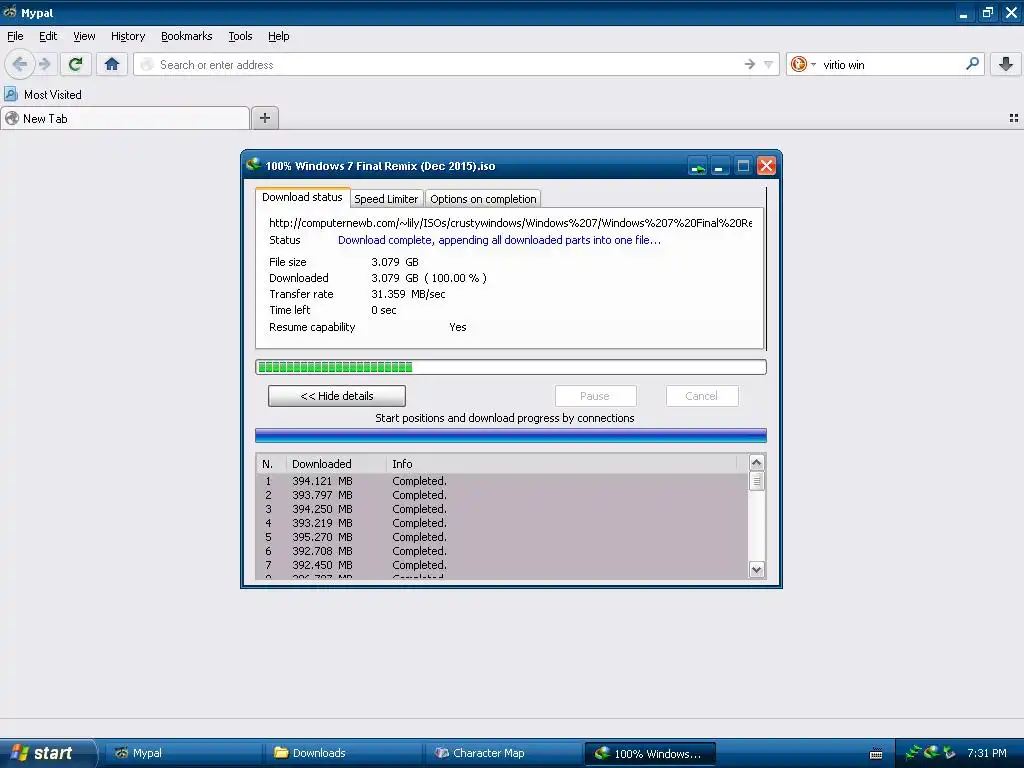
Task: Show tab groups grid icon
Action: point(1014,118)
